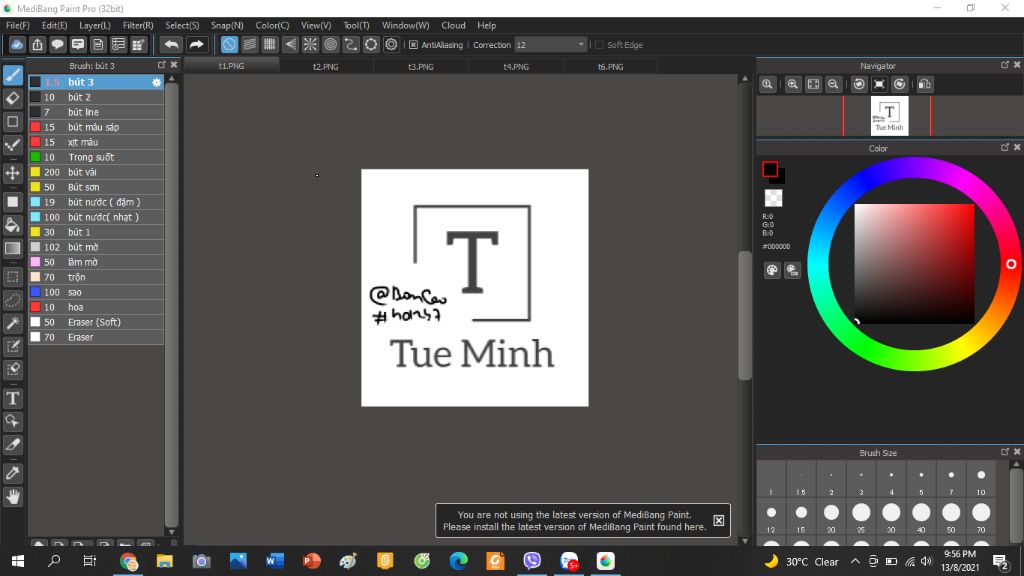Select the Eraser tool in left toolbar
This screenshot has height=576, width=1024.
tap(12, 98)
